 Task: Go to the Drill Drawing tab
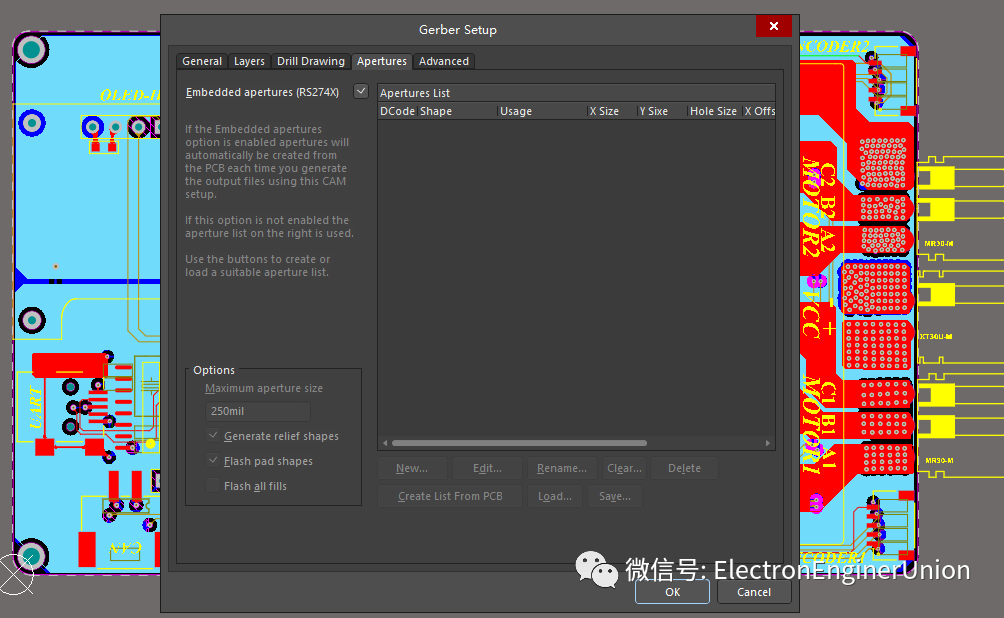310,61
